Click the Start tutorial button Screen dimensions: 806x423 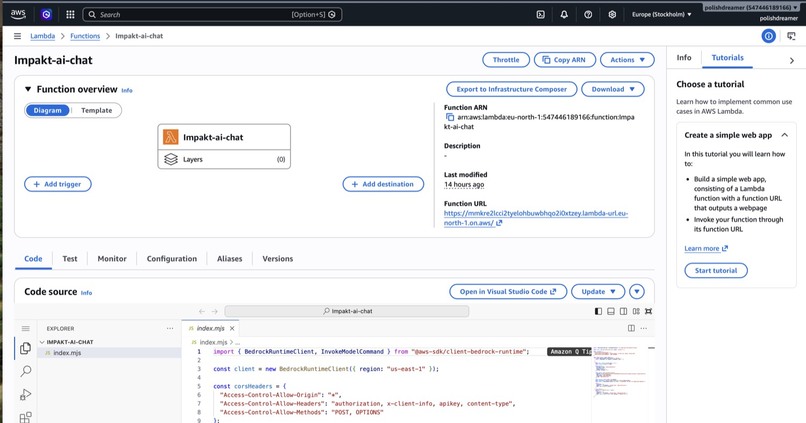coord(716,270)
